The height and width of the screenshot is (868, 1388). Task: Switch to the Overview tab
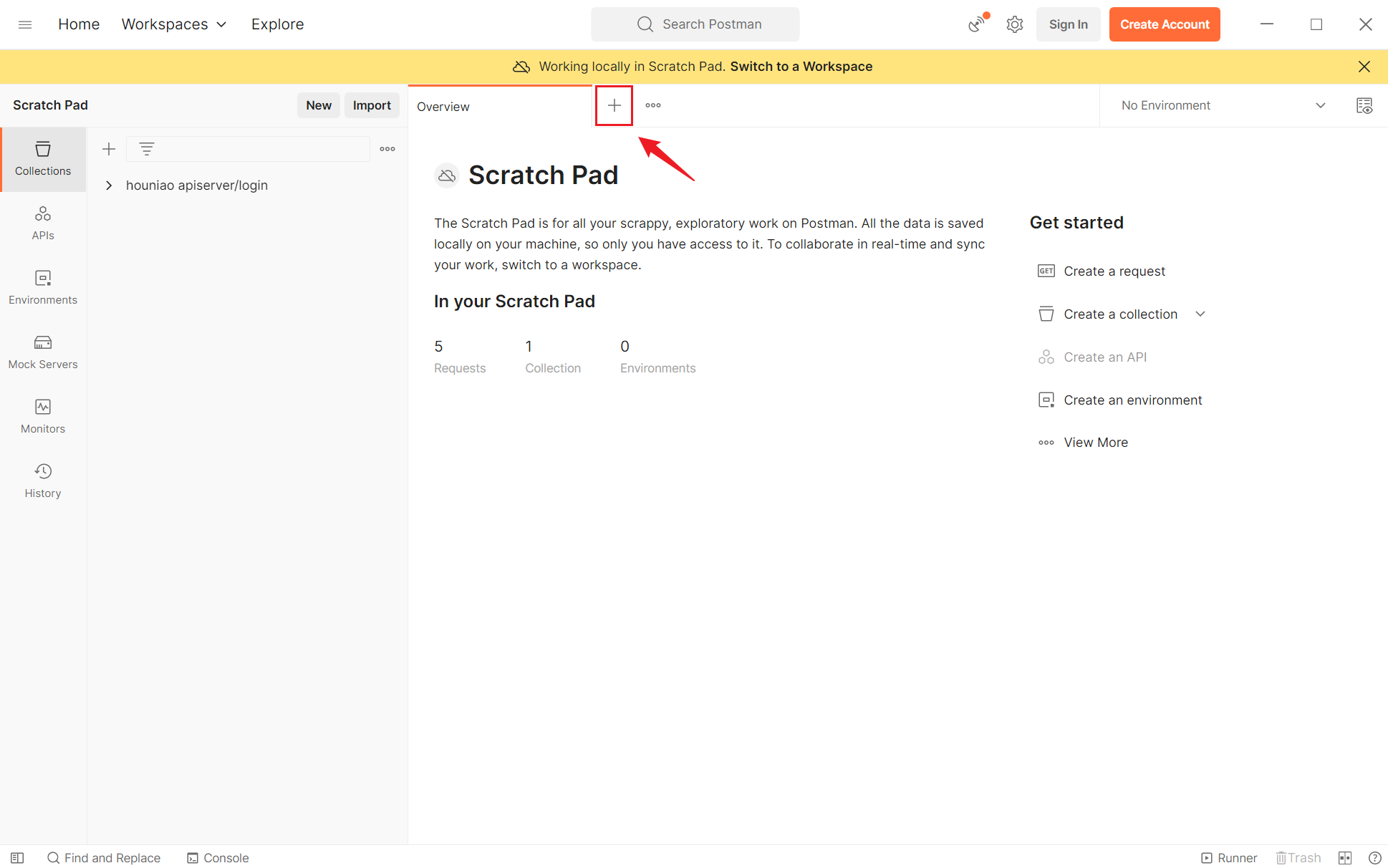click(x=501, y=107)
